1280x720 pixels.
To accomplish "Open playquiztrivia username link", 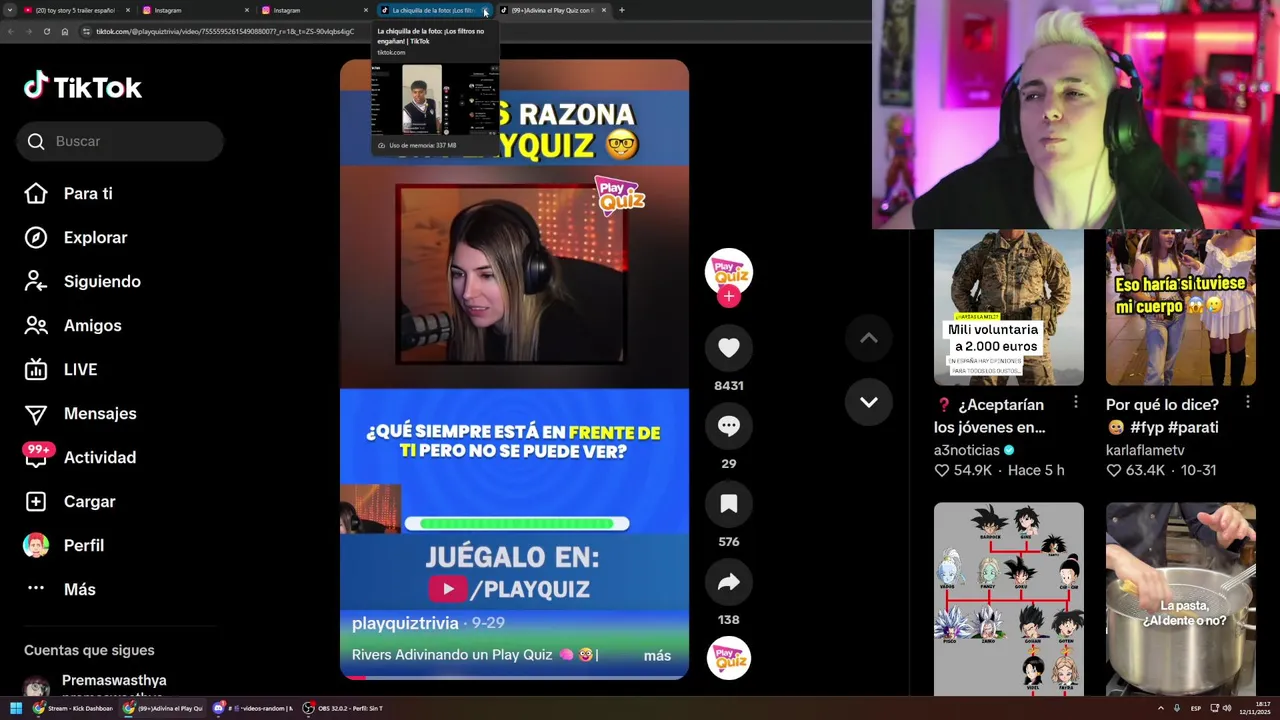I will coord(405,623).
